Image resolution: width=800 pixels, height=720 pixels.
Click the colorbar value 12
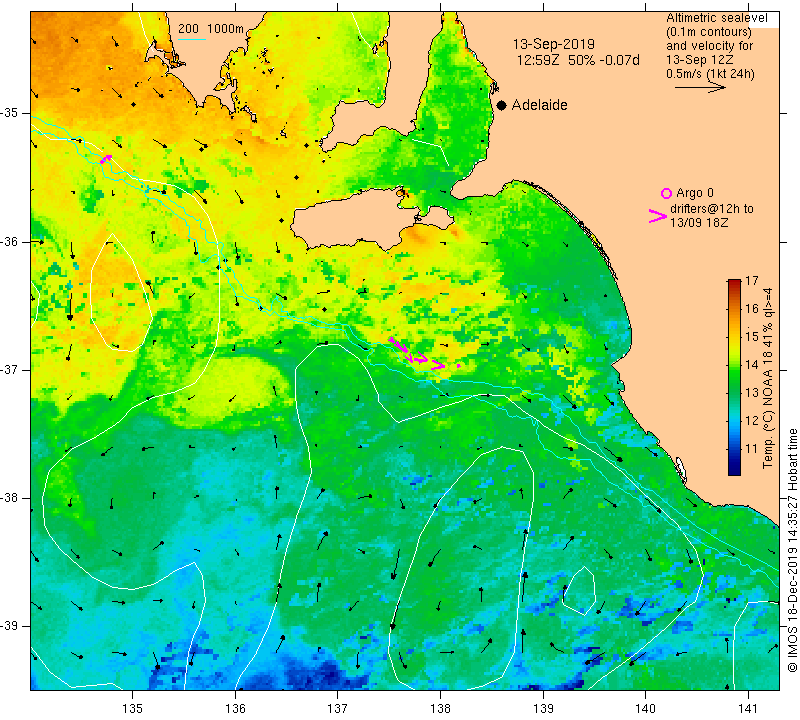752,420
